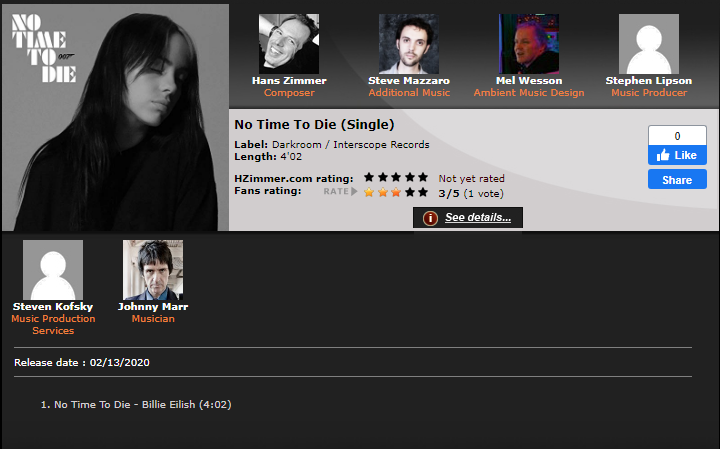Open the See details link
The height and width of the screenshot is (449, 720).
(478, 217)
